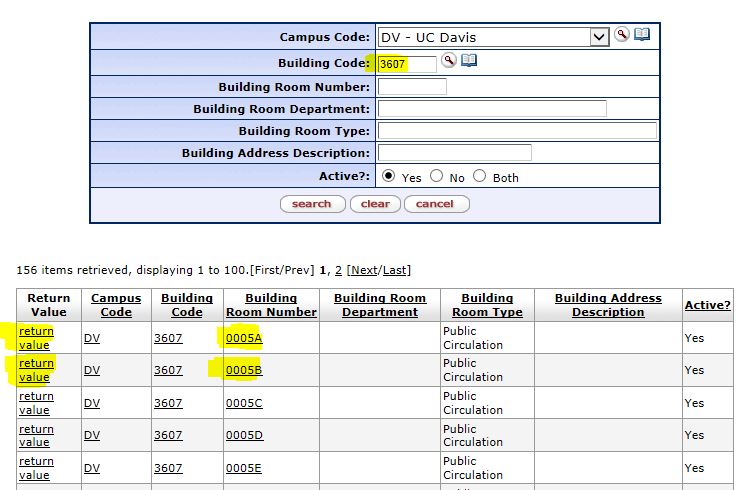Click the Building Address Description input field
The height and width of the screenshot is (490, 748).
(454, 153)
